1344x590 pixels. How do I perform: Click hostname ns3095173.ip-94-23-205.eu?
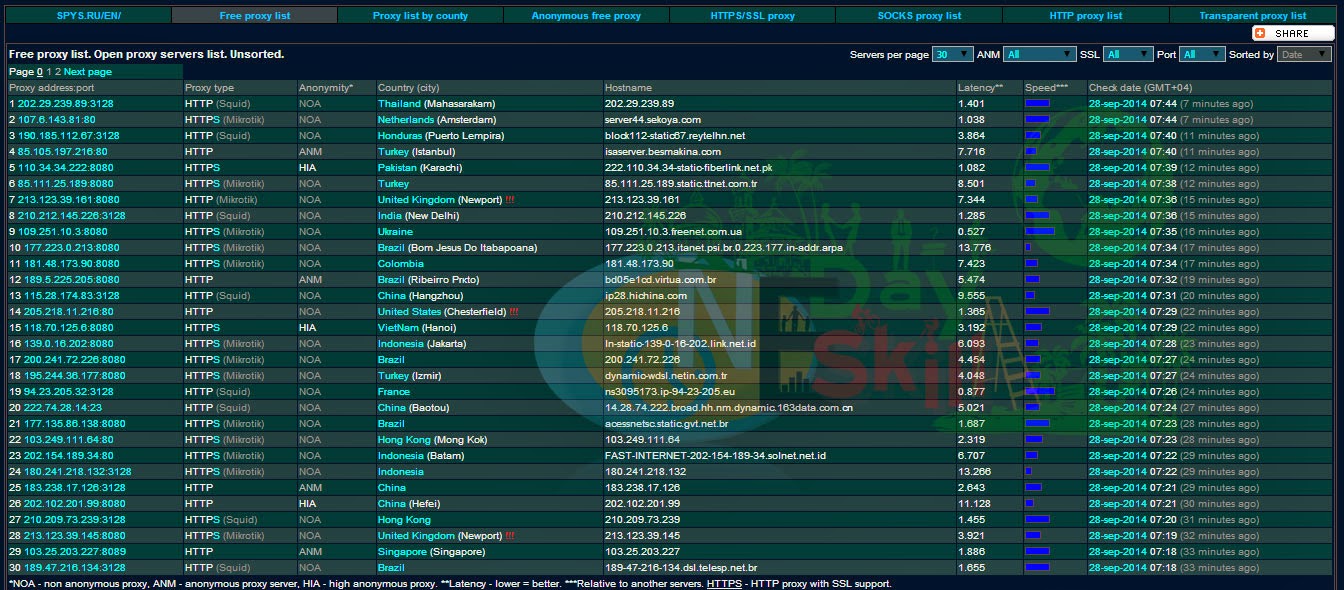coord(670,392)
